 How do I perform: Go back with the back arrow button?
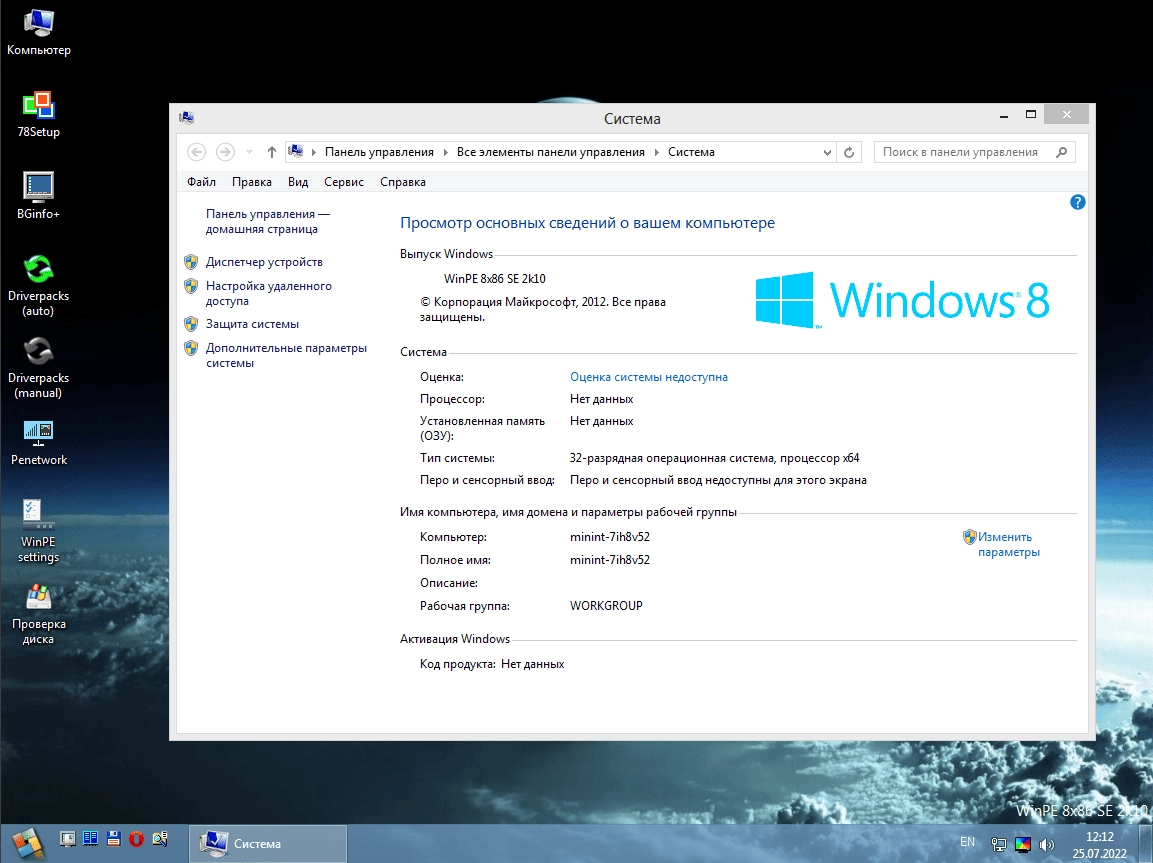pyautogui.click(x=196, y=152)
